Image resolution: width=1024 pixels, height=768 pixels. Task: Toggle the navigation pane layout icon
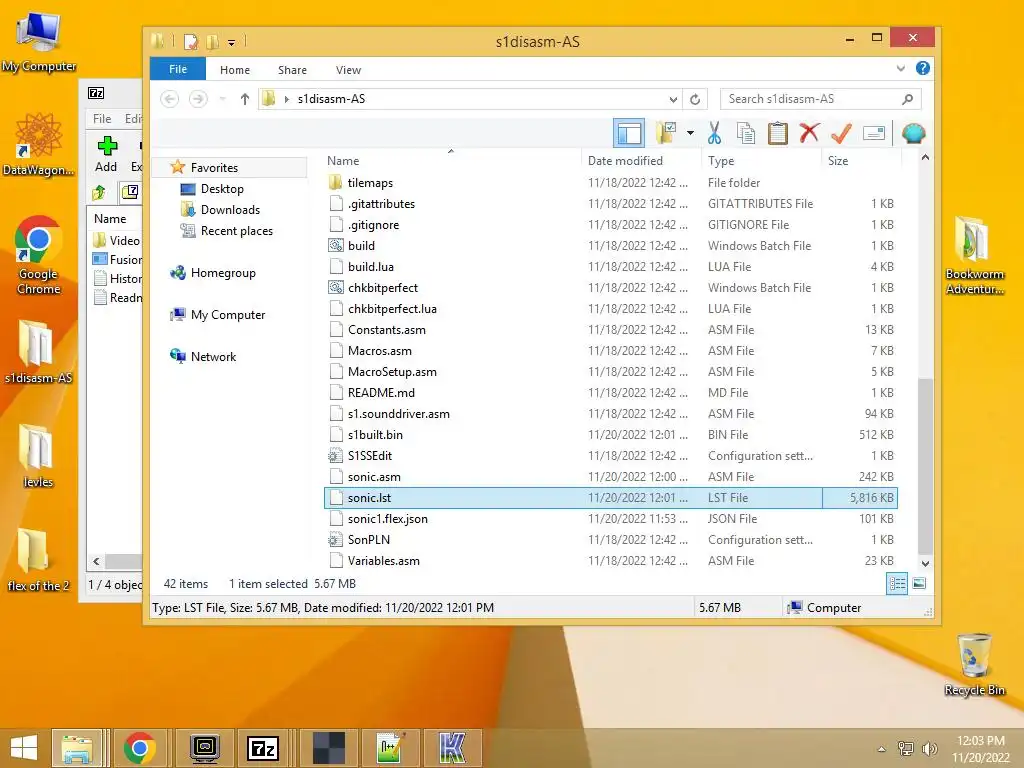(628, 133)
